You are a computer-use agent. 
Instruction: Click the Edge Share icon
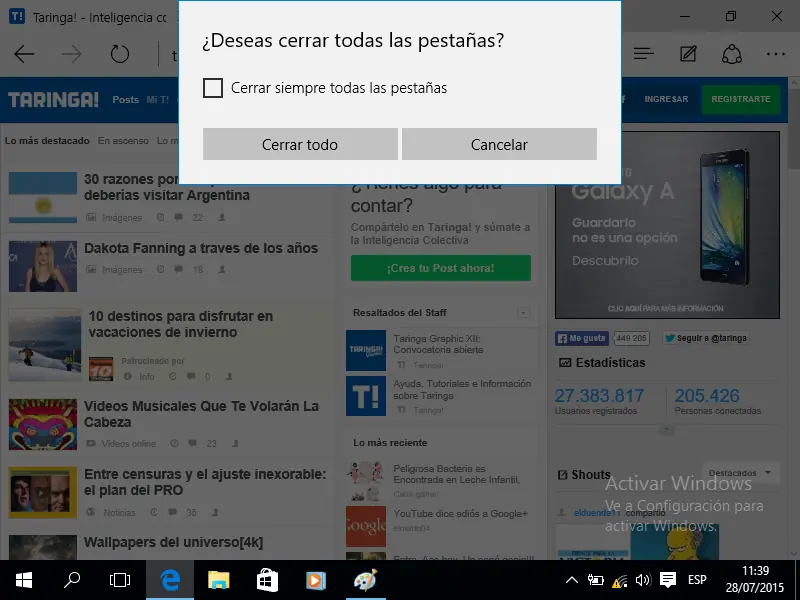(x=732, y=54)
